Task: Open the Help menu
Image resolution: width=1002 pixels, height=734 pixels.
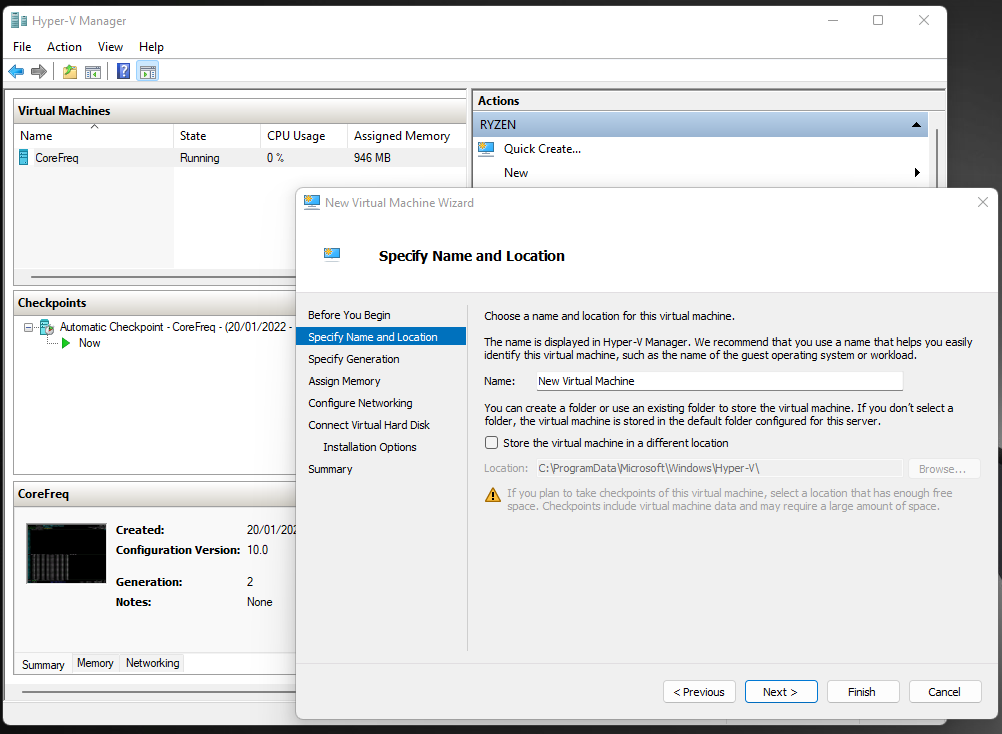Action: tap(151, 47)
